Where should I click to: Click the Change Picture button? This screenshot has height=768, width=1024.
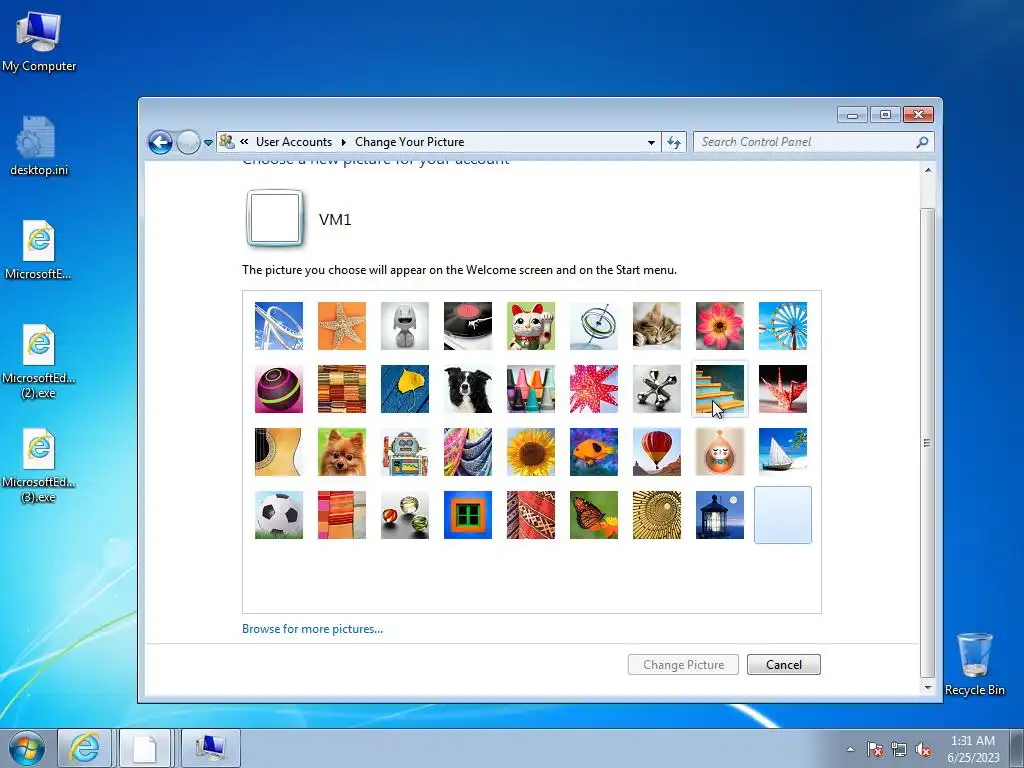click(x=683, y=665)
